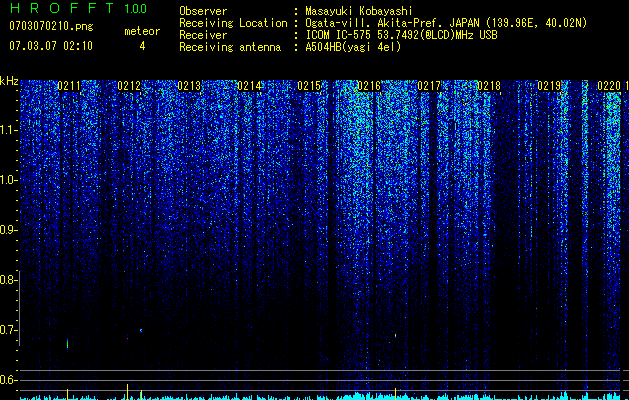
Task: Click the 0218 time marker
Action: (489, 86)
